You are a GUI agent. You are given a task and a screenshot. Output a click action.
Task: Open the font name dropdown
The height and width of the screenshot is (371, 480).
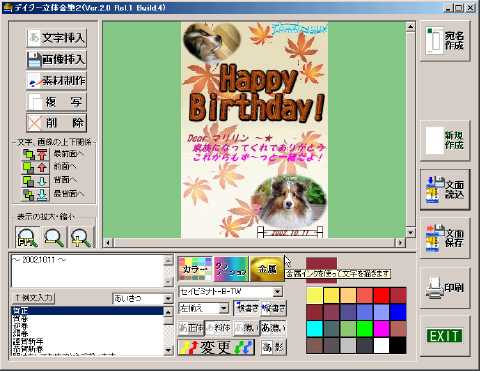[277, 292]
